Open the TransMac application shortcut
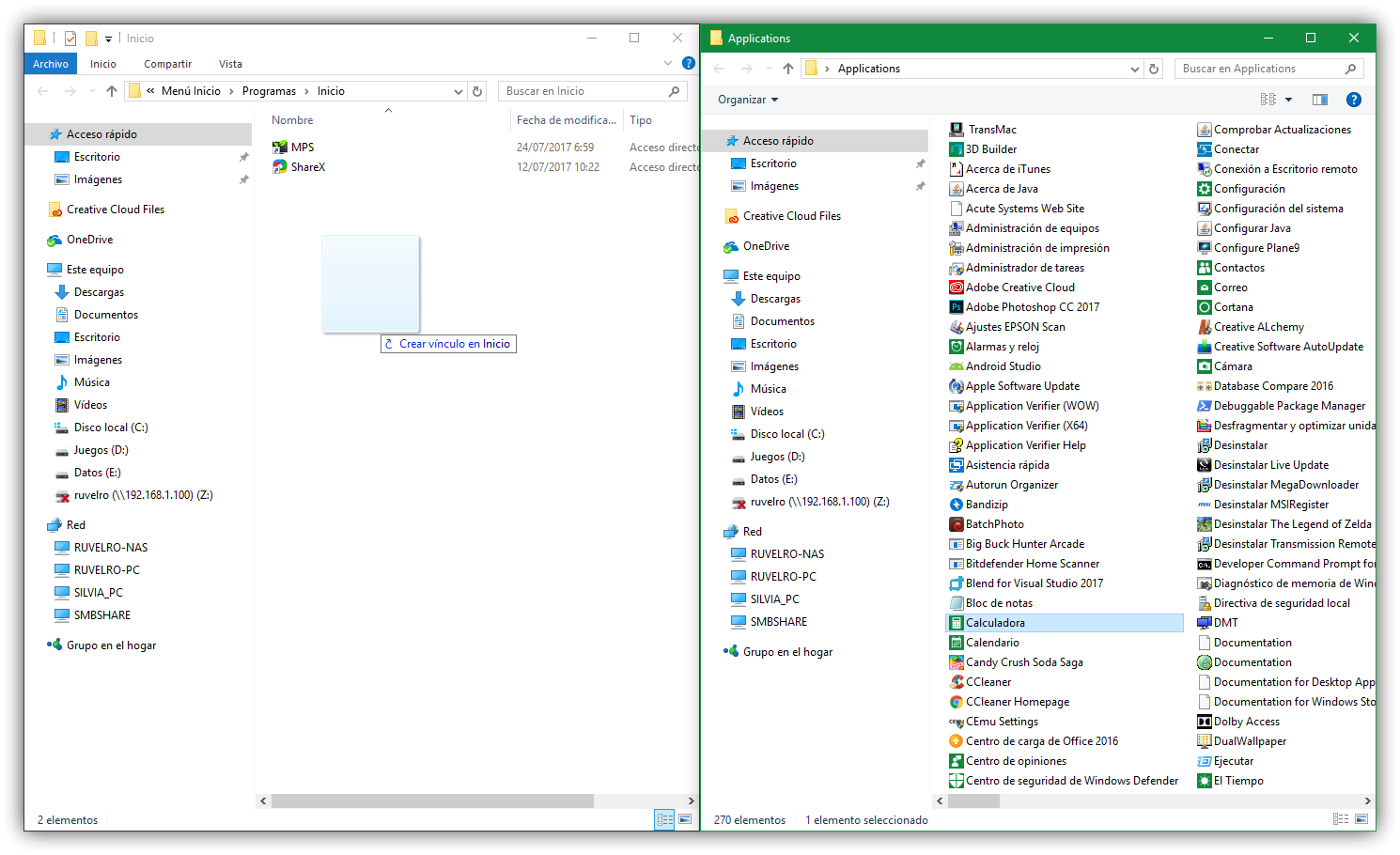Viewport: 1400px width, 855px height. pos(983,130)
